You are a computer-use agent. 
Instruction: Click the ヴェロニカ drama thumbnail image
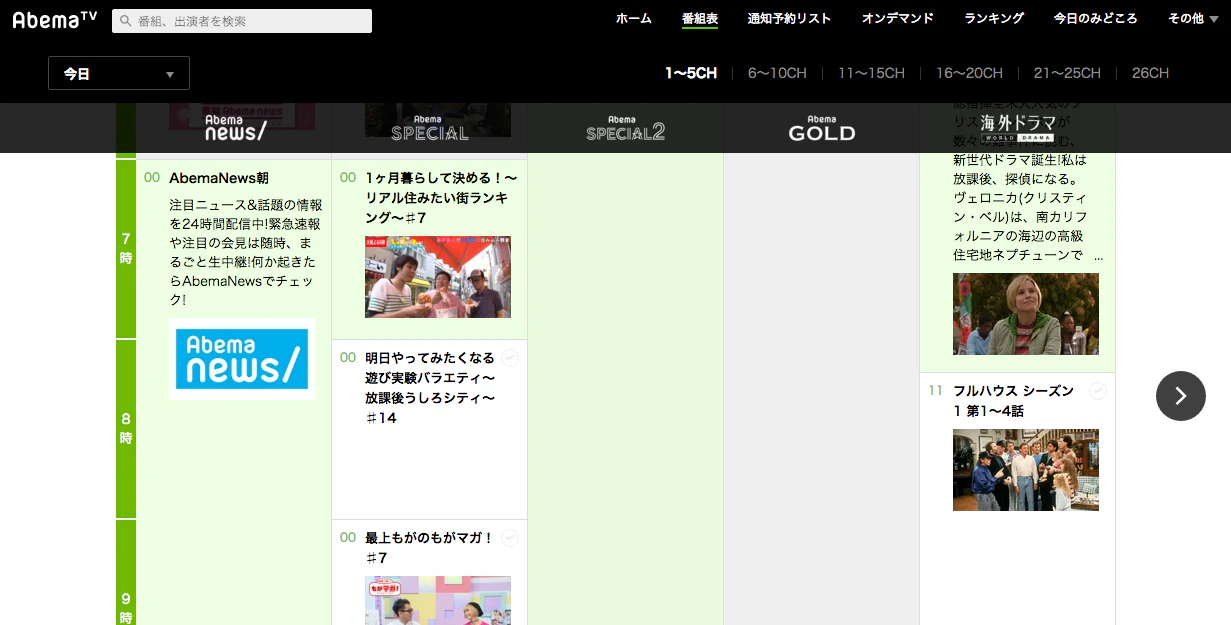pos(1026,314)
